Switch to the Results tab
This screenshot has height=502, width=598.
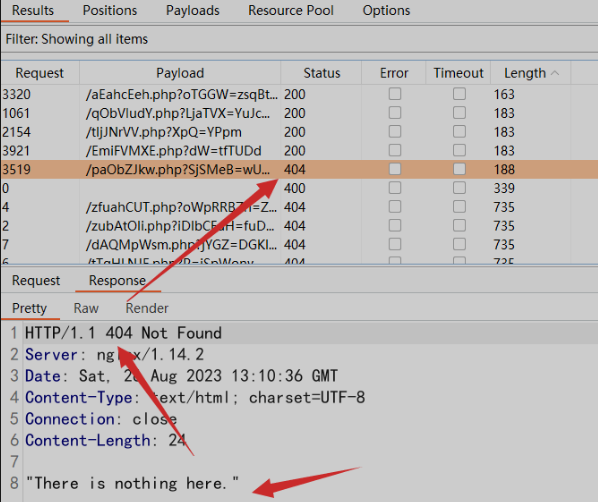pyautogui.click(x=33, y=10)
